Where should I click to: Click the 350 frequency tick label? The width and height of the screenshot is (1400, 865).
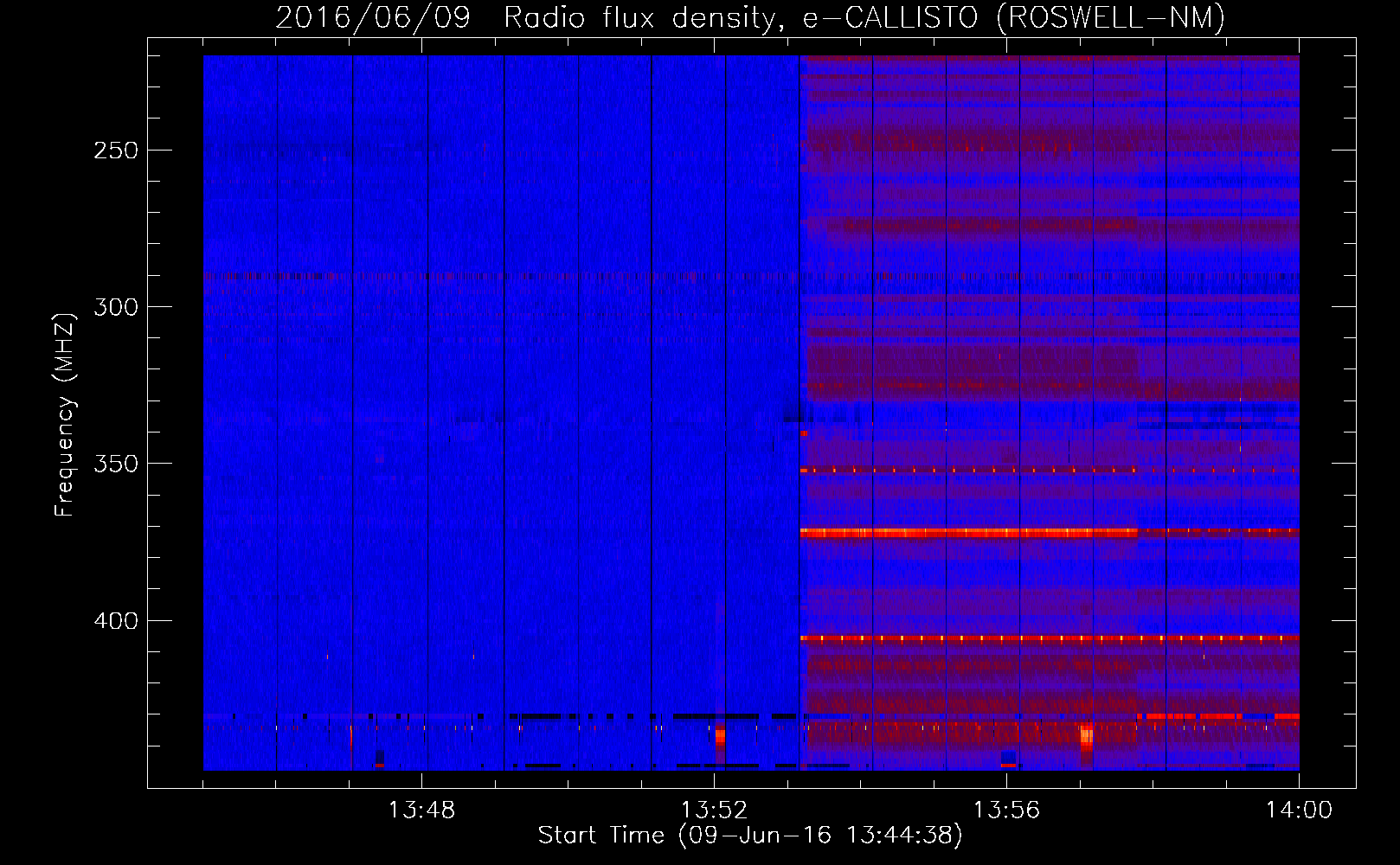pos(116,464)
